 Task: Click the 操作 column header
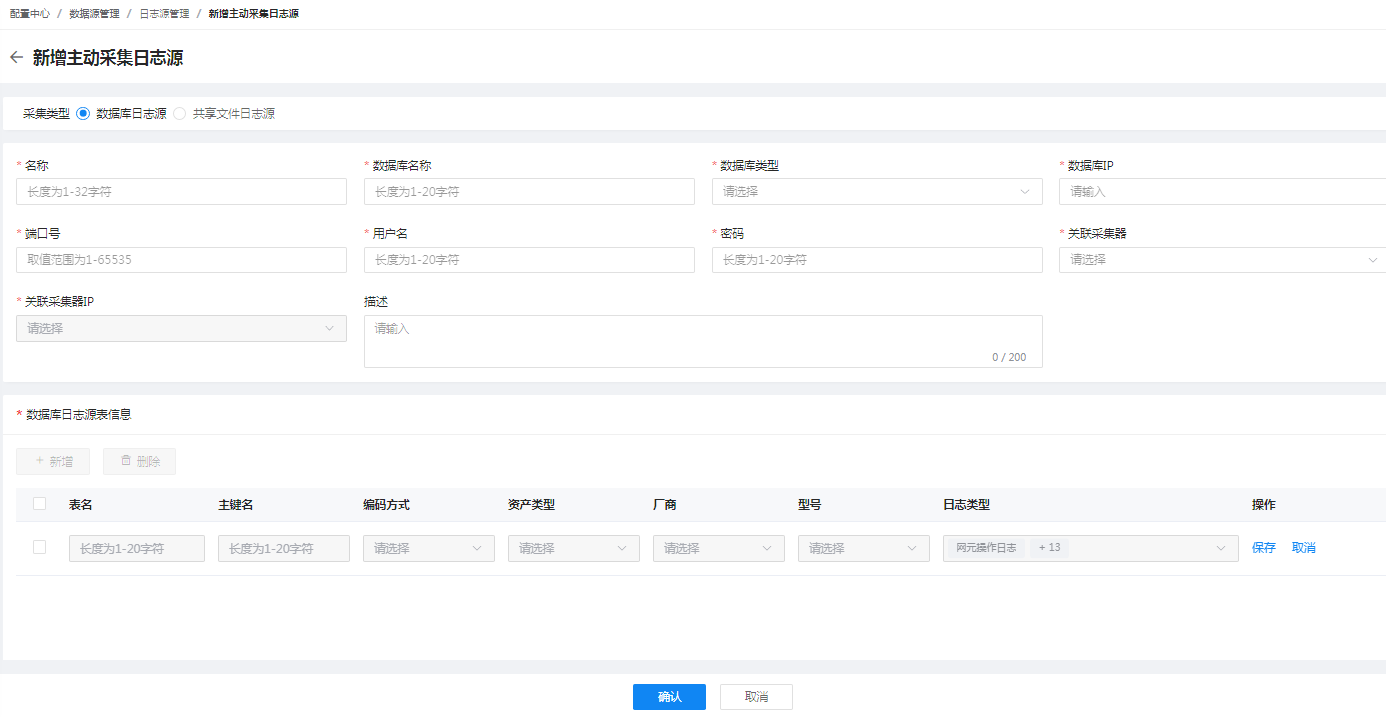(x=1264, y=505)
